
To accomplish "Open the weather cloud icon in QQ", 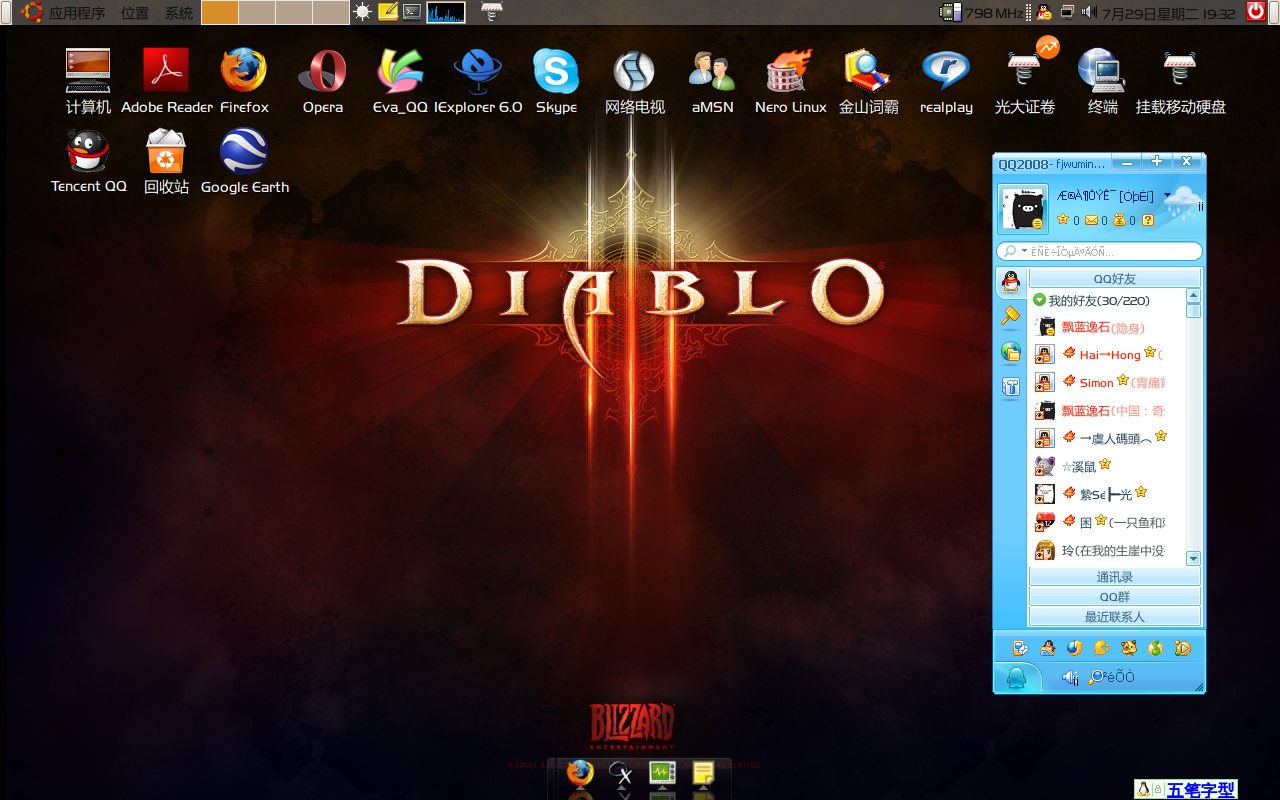I will click(x=1182, y=204).
